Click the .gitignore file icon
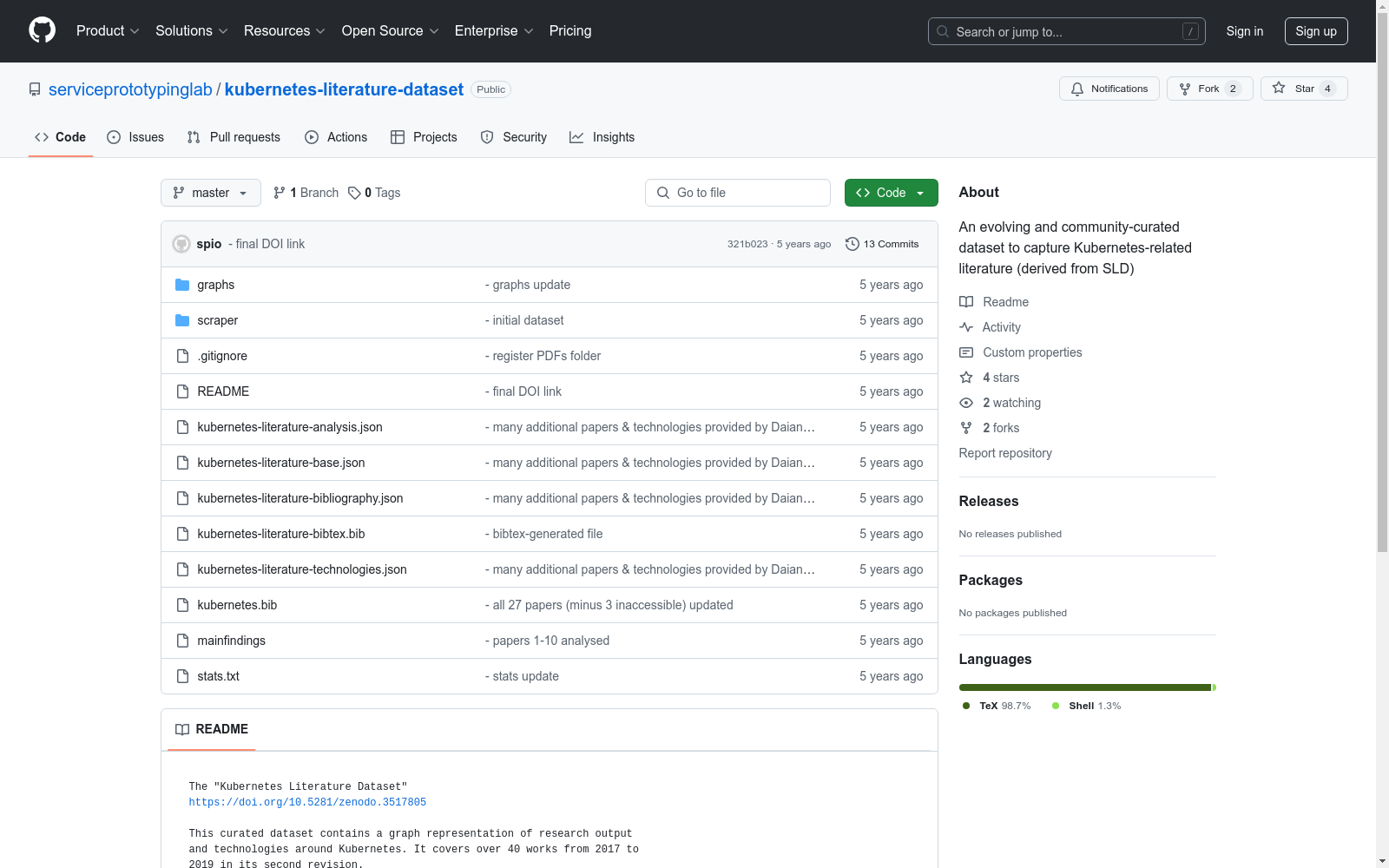 [182, 356]
